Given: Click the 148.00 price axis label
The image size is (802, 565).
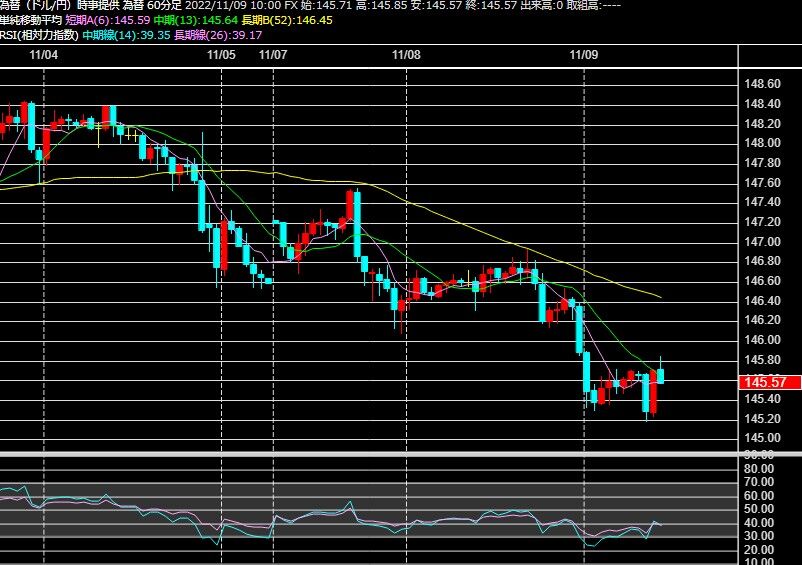Looking at the screenshot, I should [x=762, y=143].
